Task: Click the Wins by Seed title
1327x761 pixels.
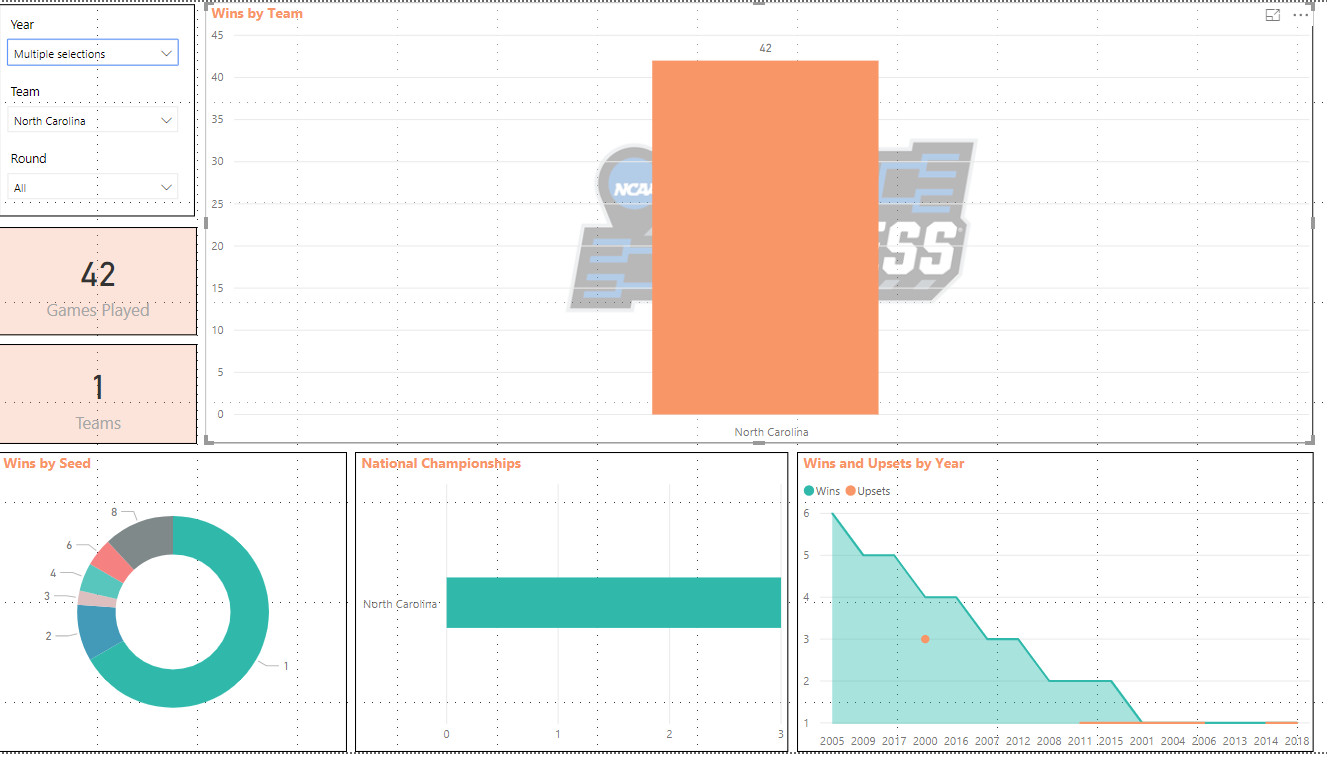Action: coord(47,463)
